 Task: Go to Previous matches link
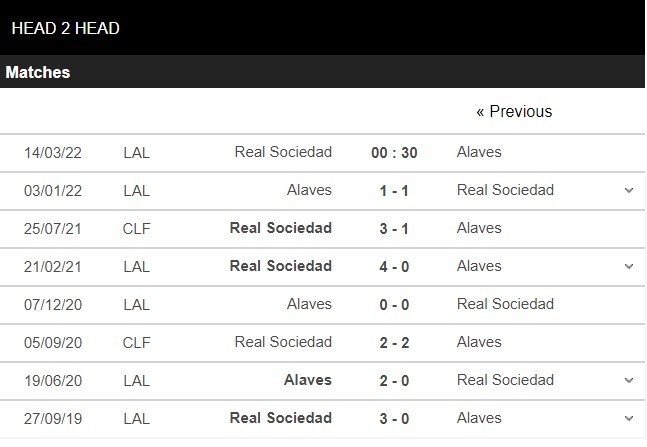[514, 111]
